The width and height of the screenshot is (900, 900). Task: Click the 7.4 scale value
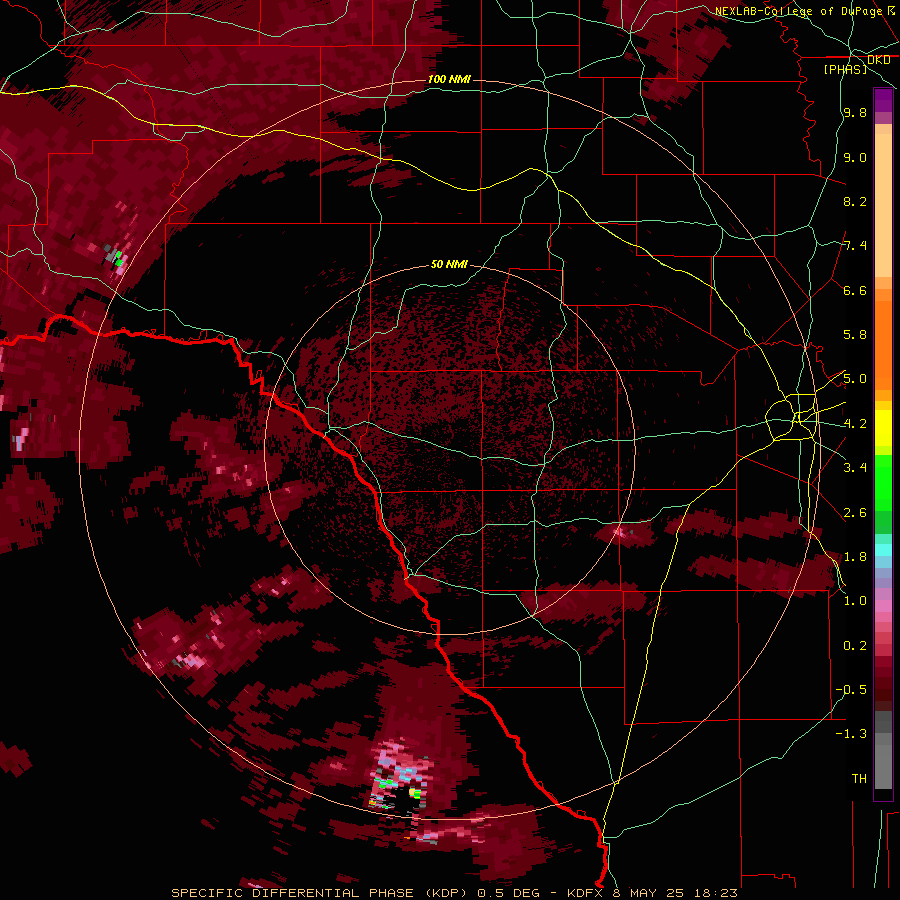point(855,246)
